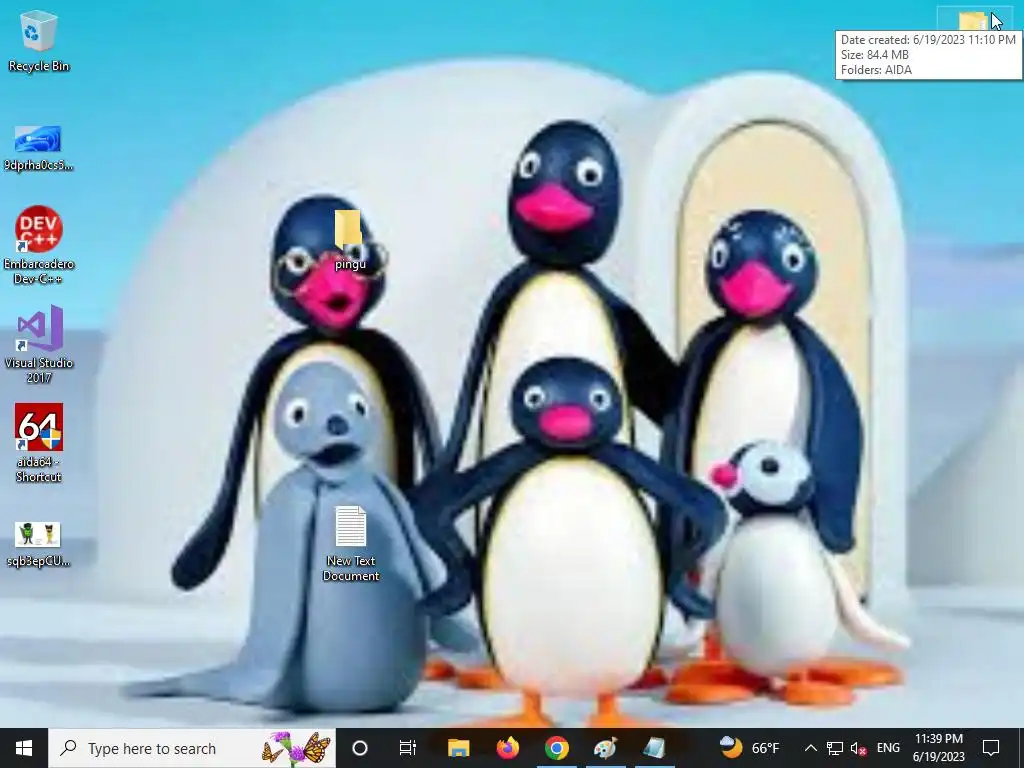
Task: Show hidden system tray icons
Action: [810, 748]
